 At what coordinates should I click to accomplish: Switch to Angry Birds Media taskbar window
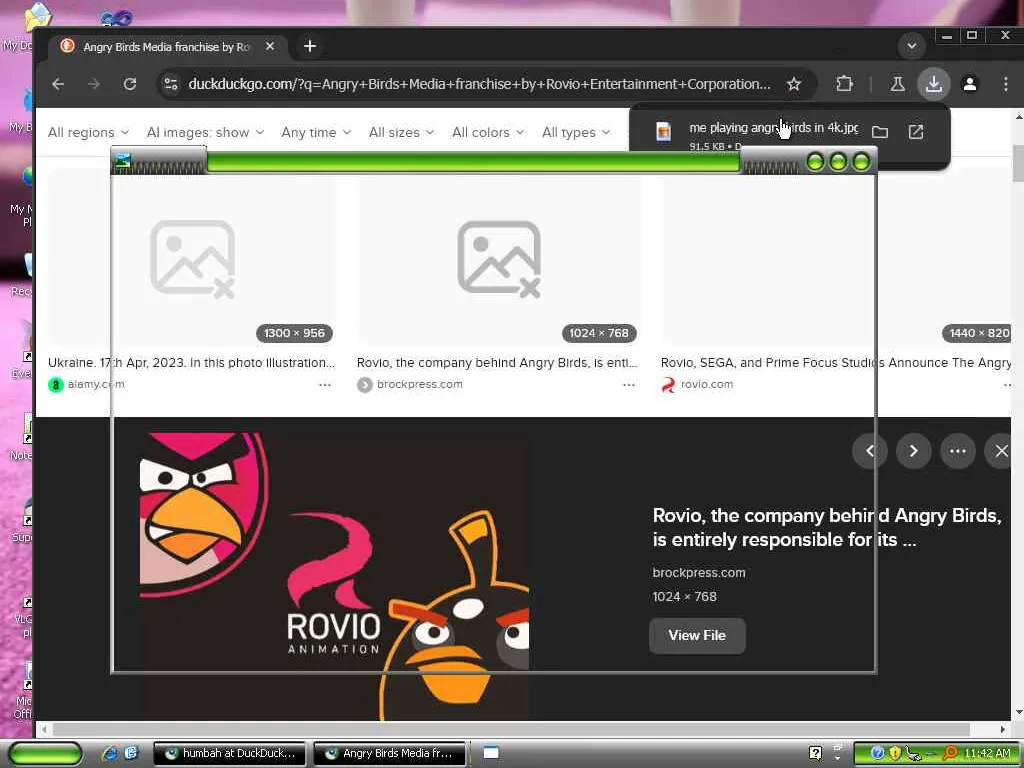tap(390, 754)
